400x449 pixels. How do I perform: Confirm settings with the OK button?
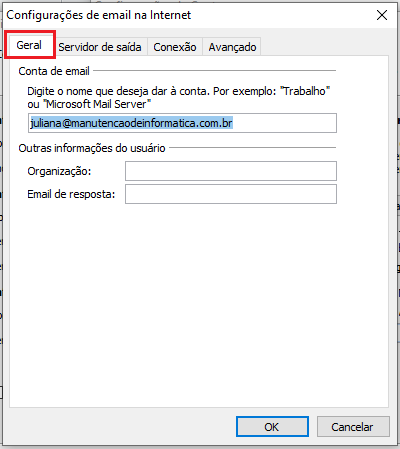coord(272,426)
